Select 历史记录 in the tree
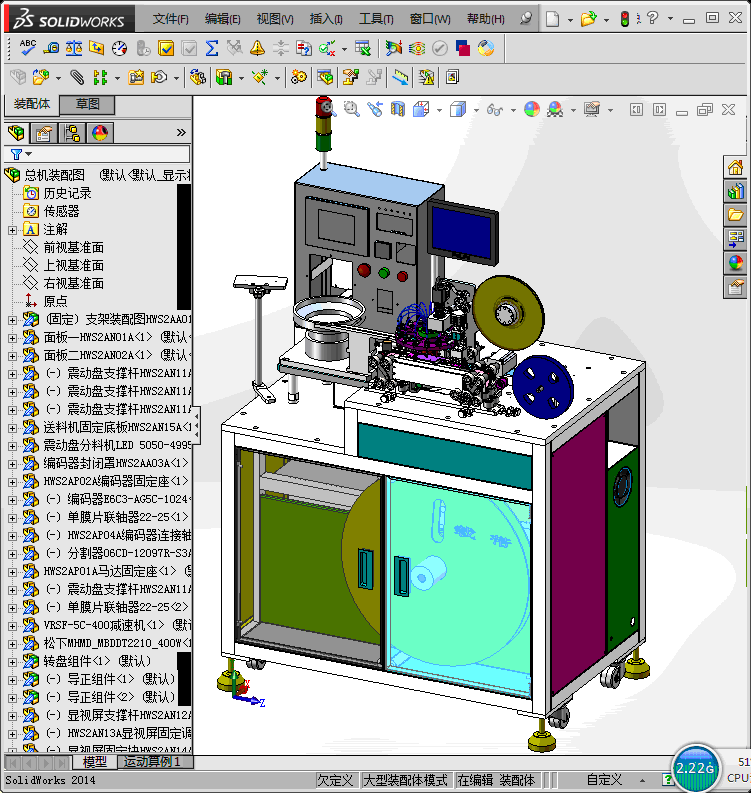This screenshot has height=793, width=751. click(67, 193)
